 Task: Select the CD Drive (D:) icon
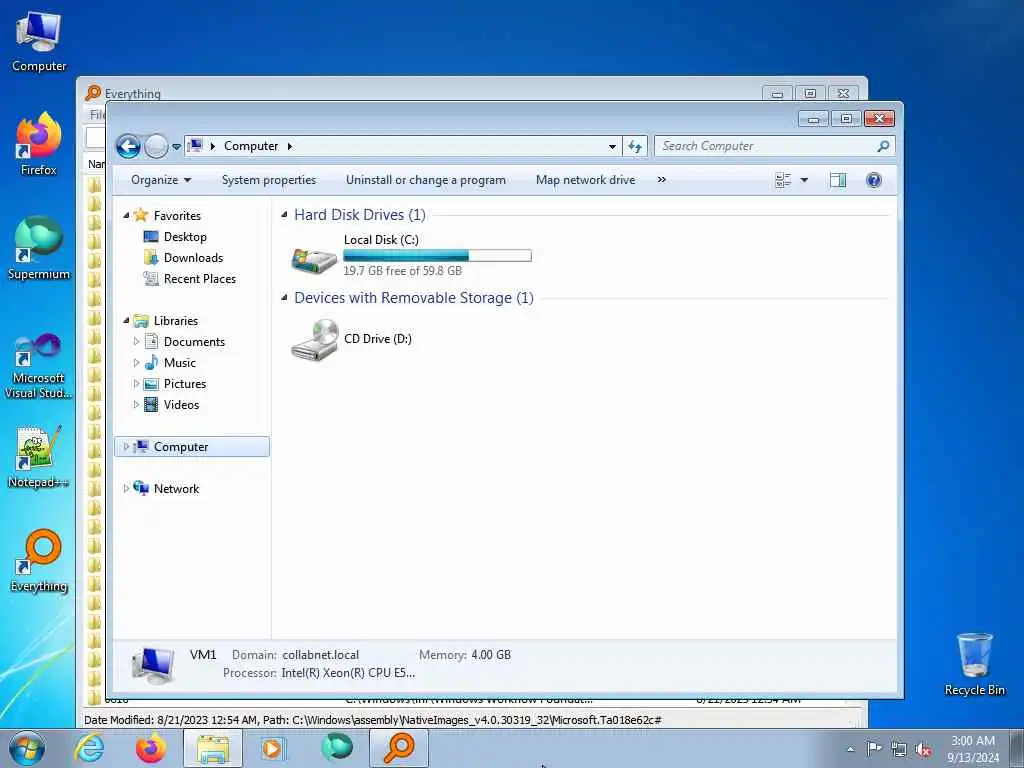click(315, 339)
